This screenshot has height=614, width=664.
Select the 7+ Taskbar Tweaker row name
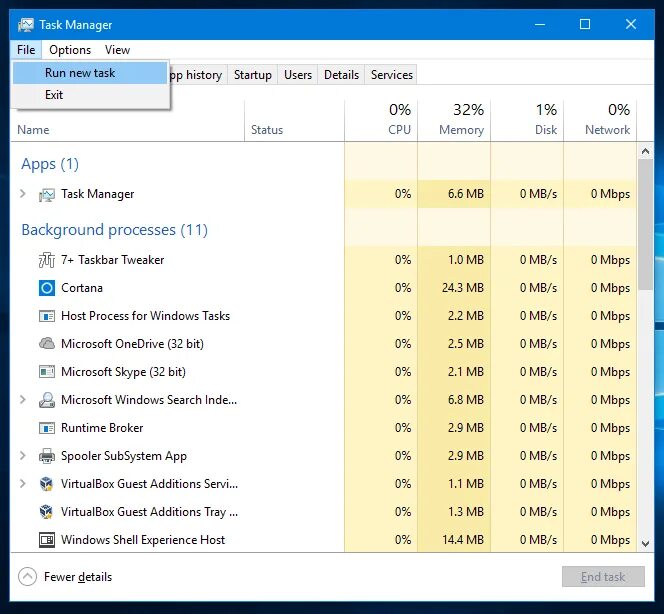pos(112,260)
